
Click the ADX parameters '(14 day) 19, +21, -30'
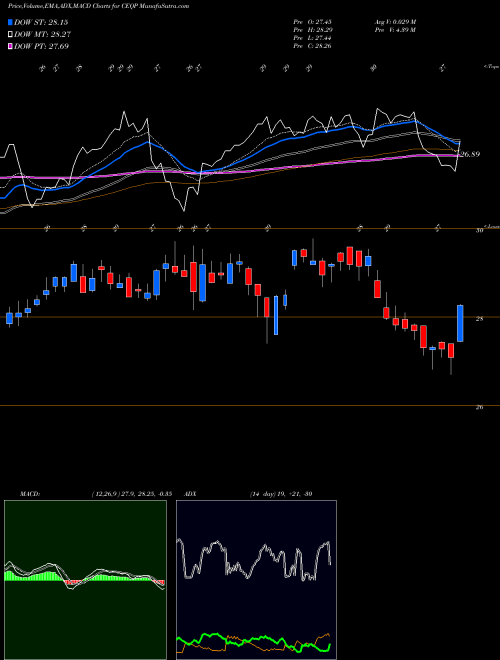click(281, 494)
